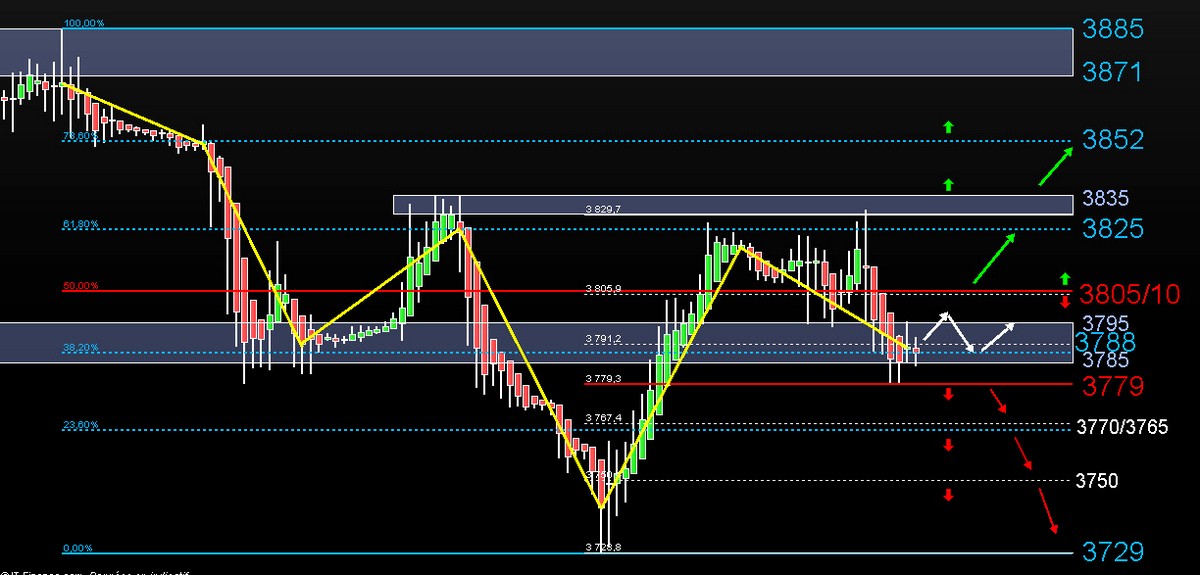Select the 3 791,2 level value
This screenshot has width=1200, height=575.
pyautogui.click(x=603, y=339)
